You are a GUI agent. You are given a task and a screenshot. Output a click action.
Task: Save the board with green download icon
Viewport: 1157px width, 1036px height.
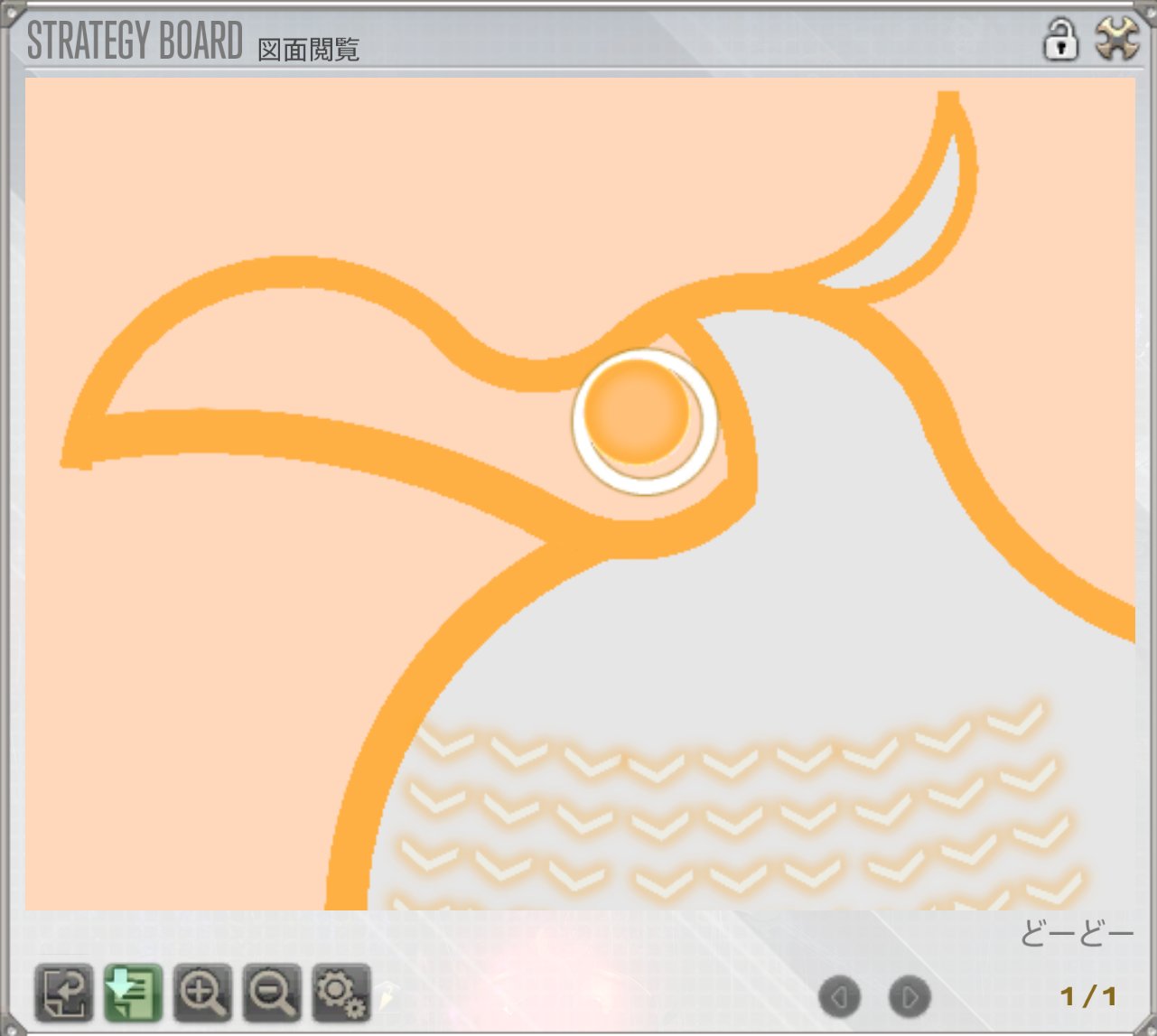(x=133, y=994)
